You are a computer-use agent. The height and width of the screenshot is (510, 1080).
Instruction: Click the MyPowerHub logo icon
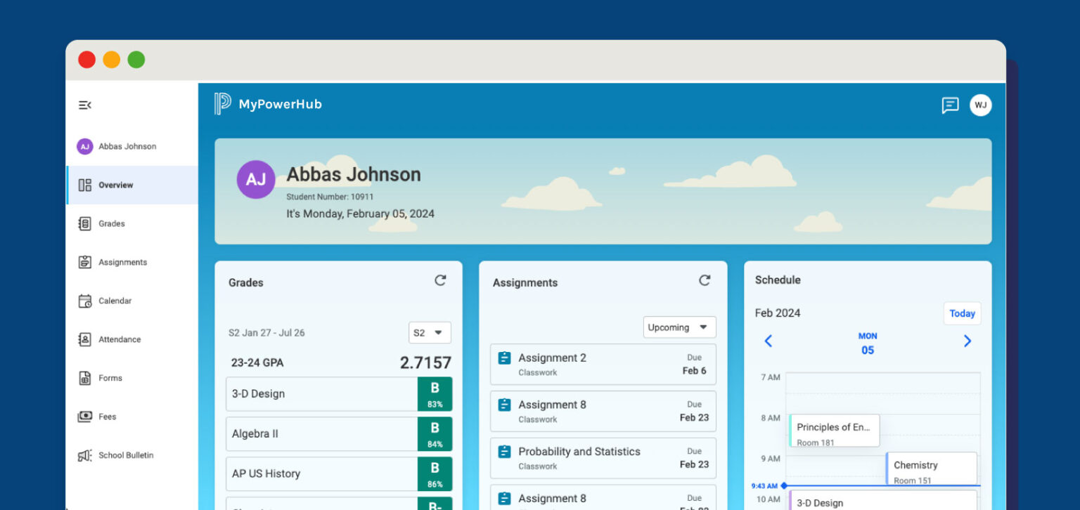[222, 104]
